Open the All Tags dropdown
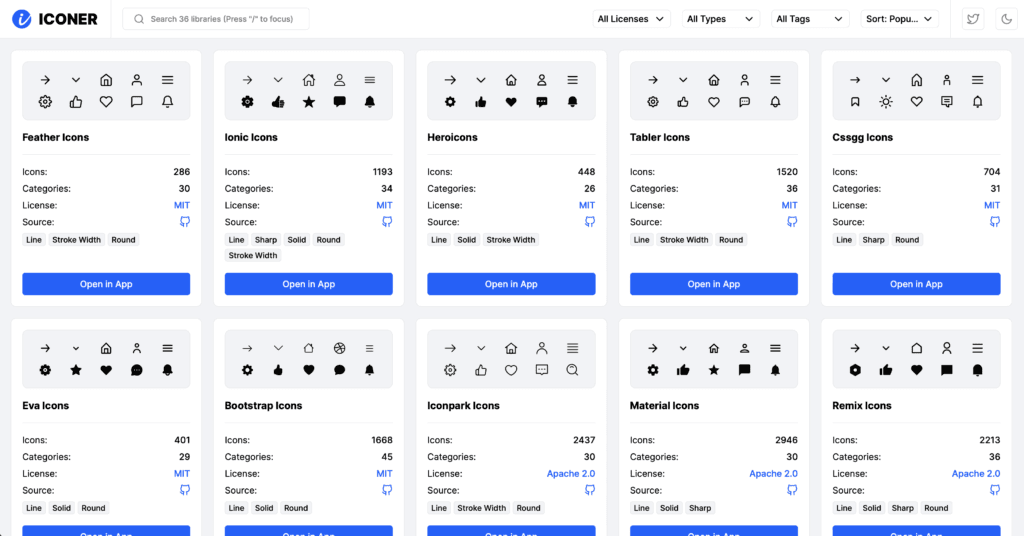Screen dimensions: 1024x536 tap(809, 19)
